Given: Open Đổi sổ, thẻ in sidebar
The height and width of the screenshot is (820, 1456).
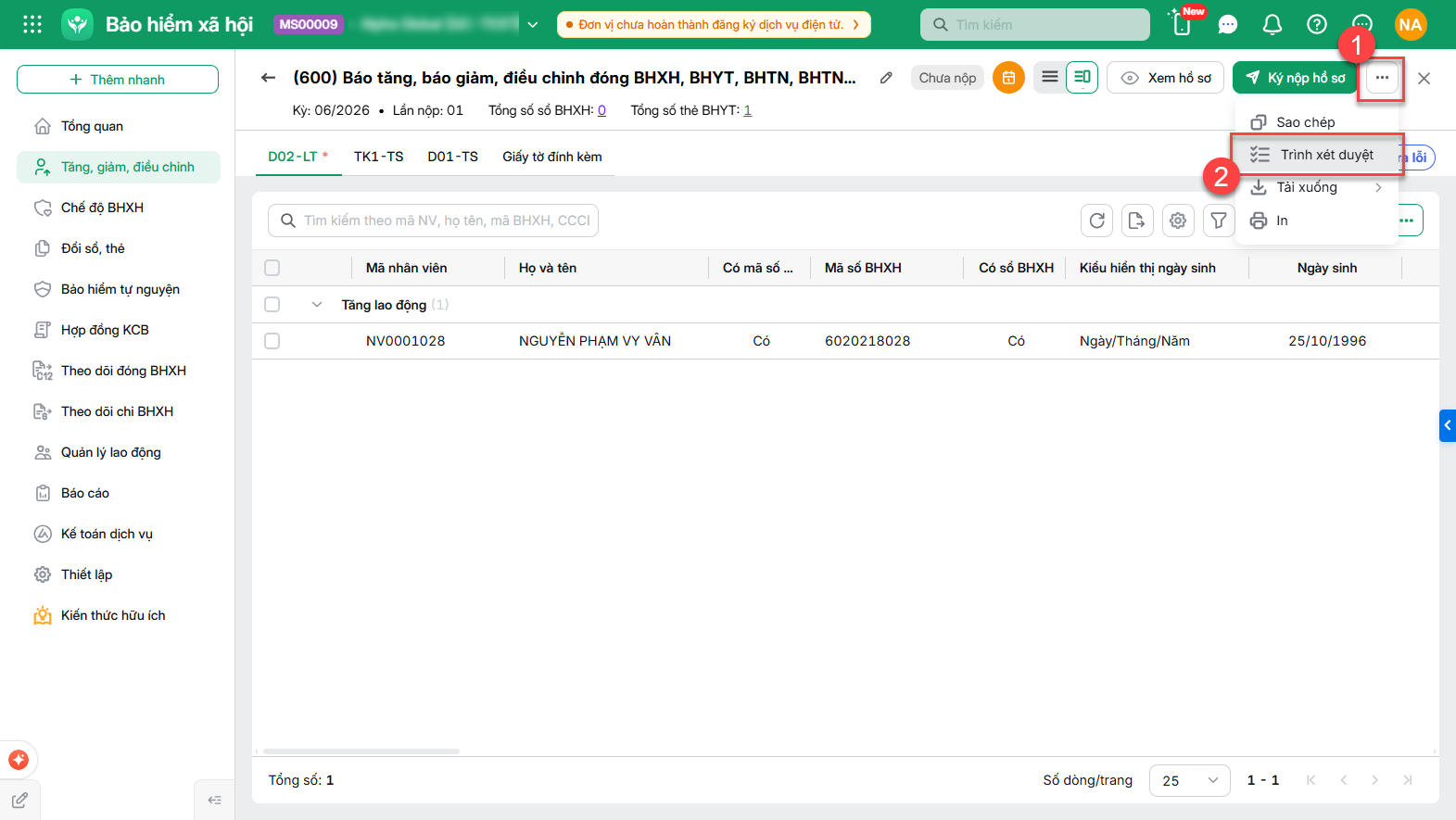Looking at the screenshot, I should tap(119, 248).
